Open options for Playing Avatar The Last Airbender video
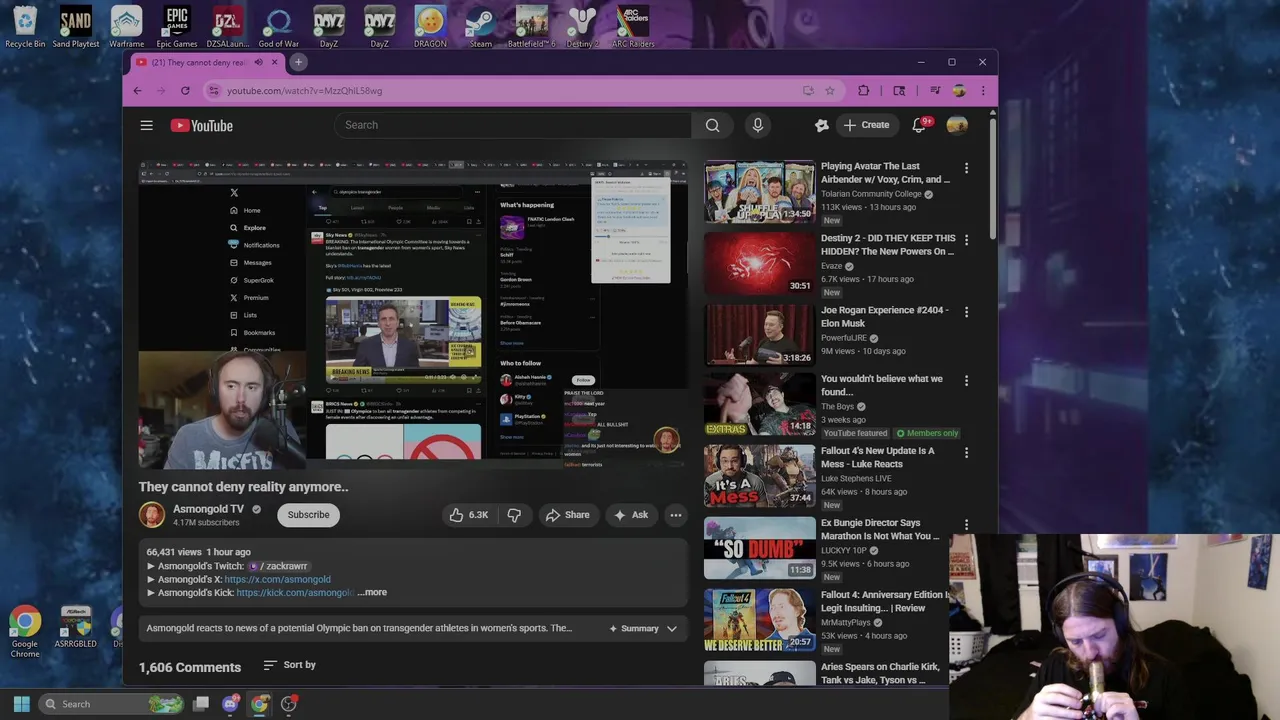Screen dimensions: 1280x720 tap(966, 168)
